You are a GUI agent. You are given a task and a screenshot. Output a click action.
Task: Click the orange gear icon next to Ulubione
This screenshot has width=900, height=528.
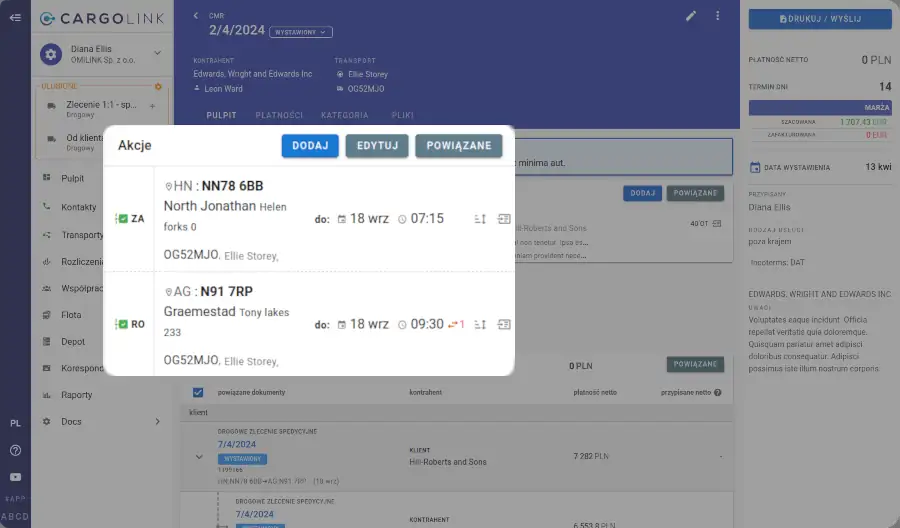(x=158, y=86)
